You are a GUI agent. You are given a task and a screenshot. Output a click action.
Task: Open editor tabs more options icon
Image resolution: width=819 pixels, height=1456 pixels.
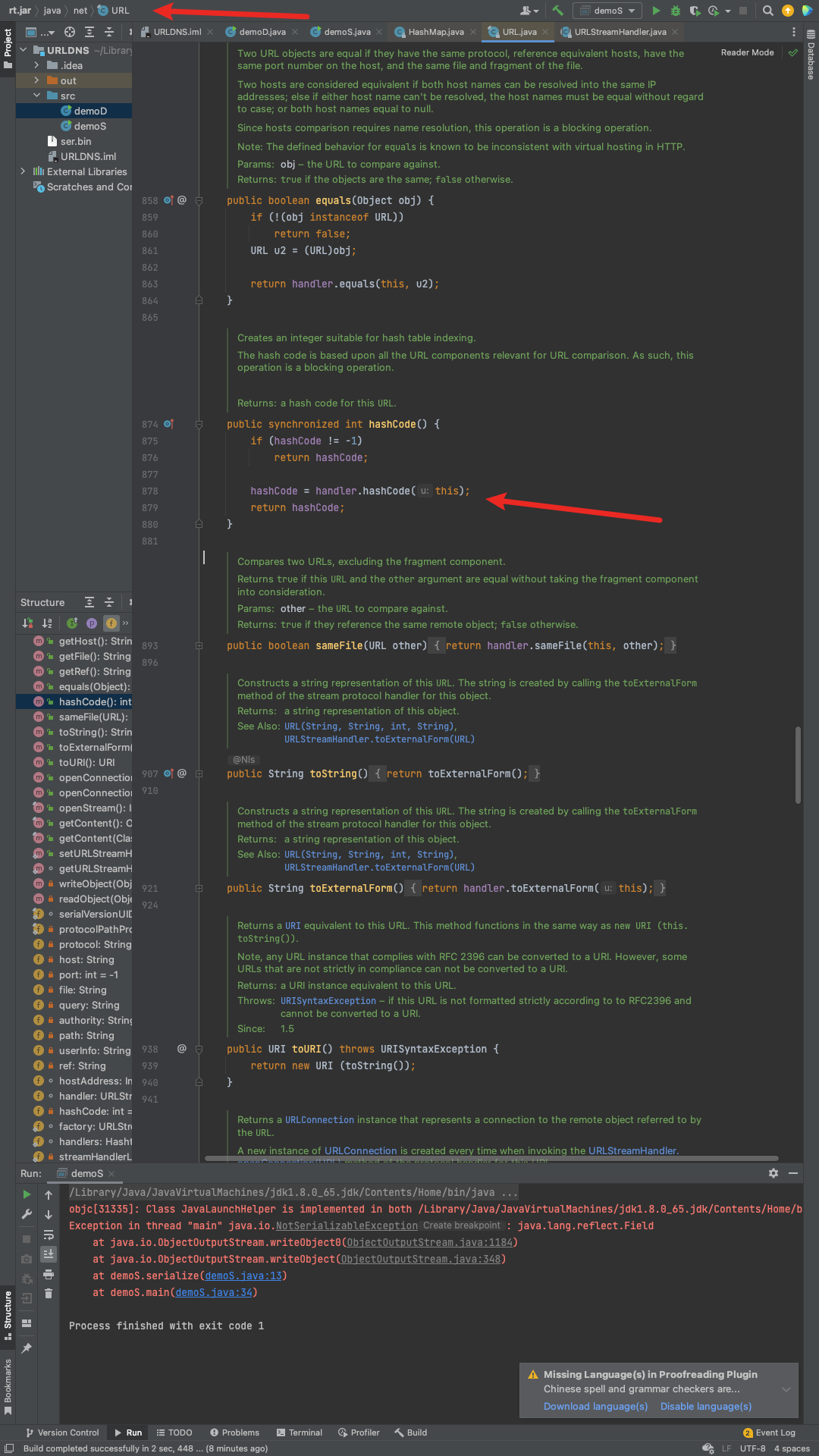[794, 32]
